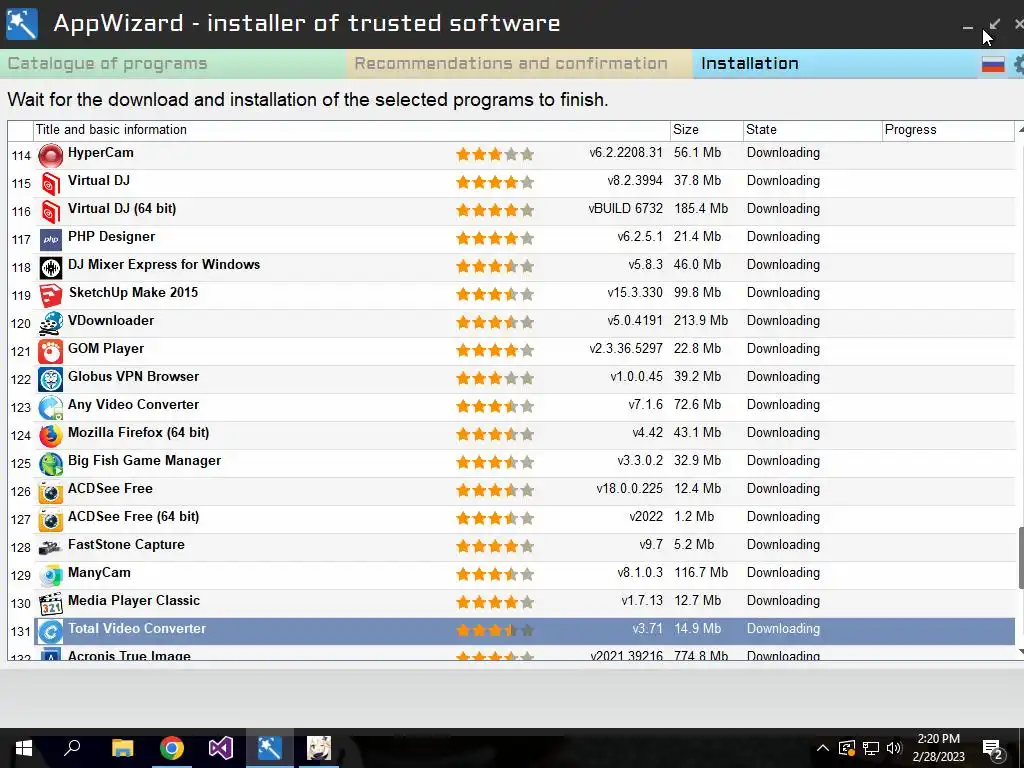Viewport: 1024px width, 768px height.
Task: Open the Windows Start menu
Action: point(24,748)
